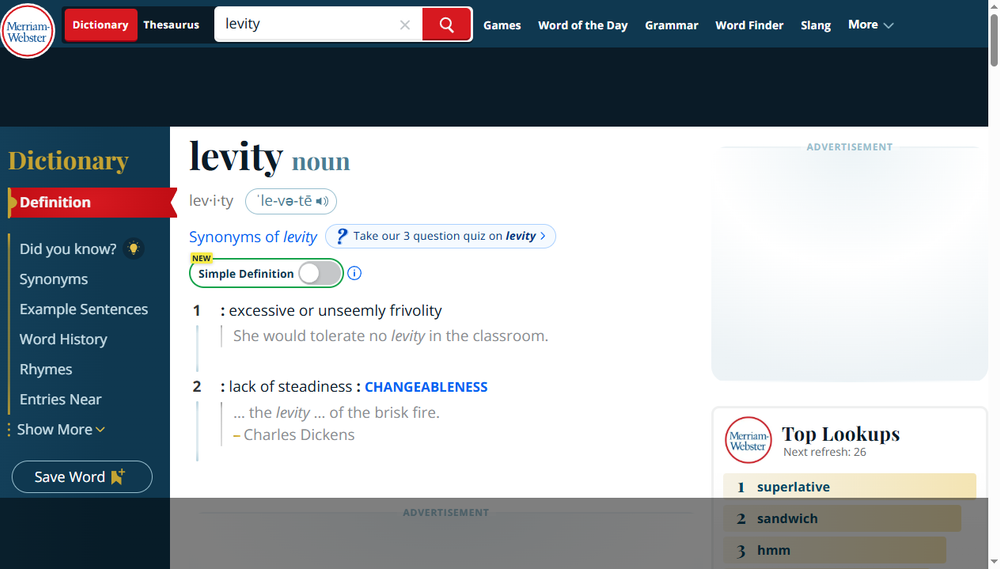Click the page vertical scrollbar thumb

[994, 40]
